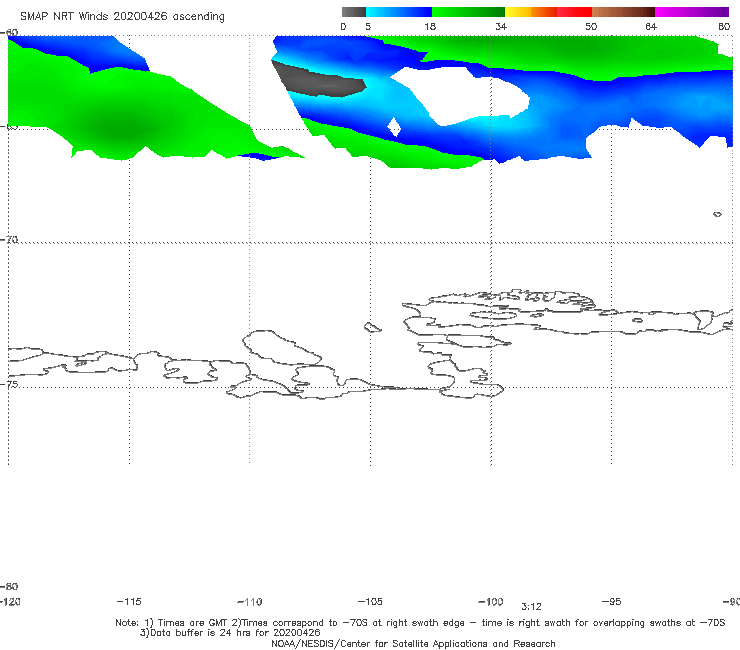Screen dimensions: 740x650
Task: Click the magenta segment of the color bar
Action: pos(692,12)
